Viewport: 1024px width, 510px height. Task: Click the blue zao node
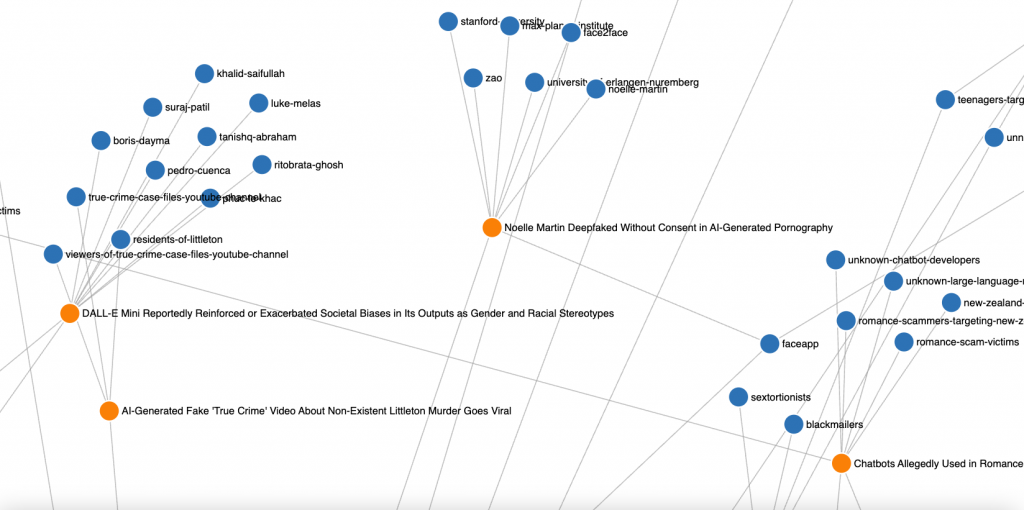coord(473,77)
